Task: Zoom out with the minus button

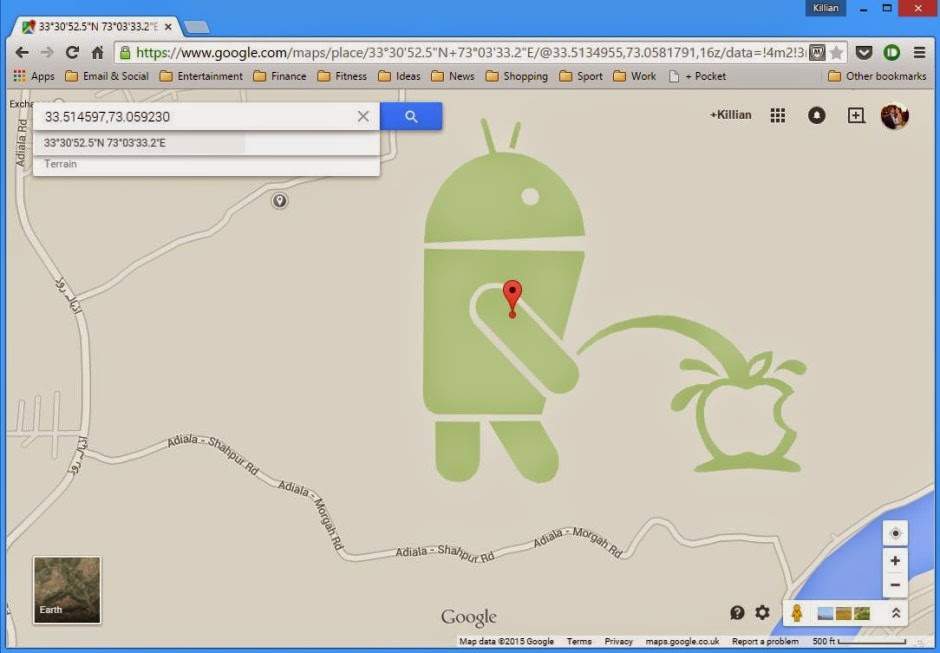Action: [x=895, y=585]
